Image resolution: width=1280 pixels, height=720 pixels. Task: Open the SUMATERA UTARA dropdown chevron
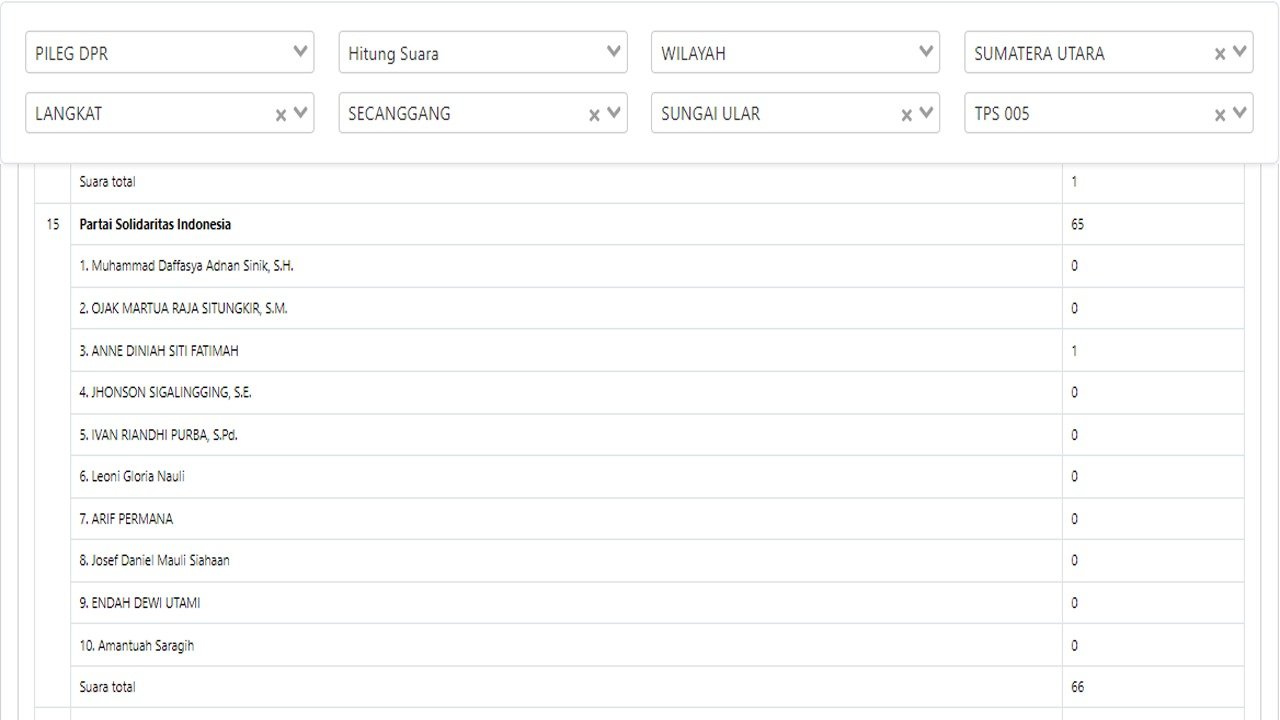click(1240, 52)
